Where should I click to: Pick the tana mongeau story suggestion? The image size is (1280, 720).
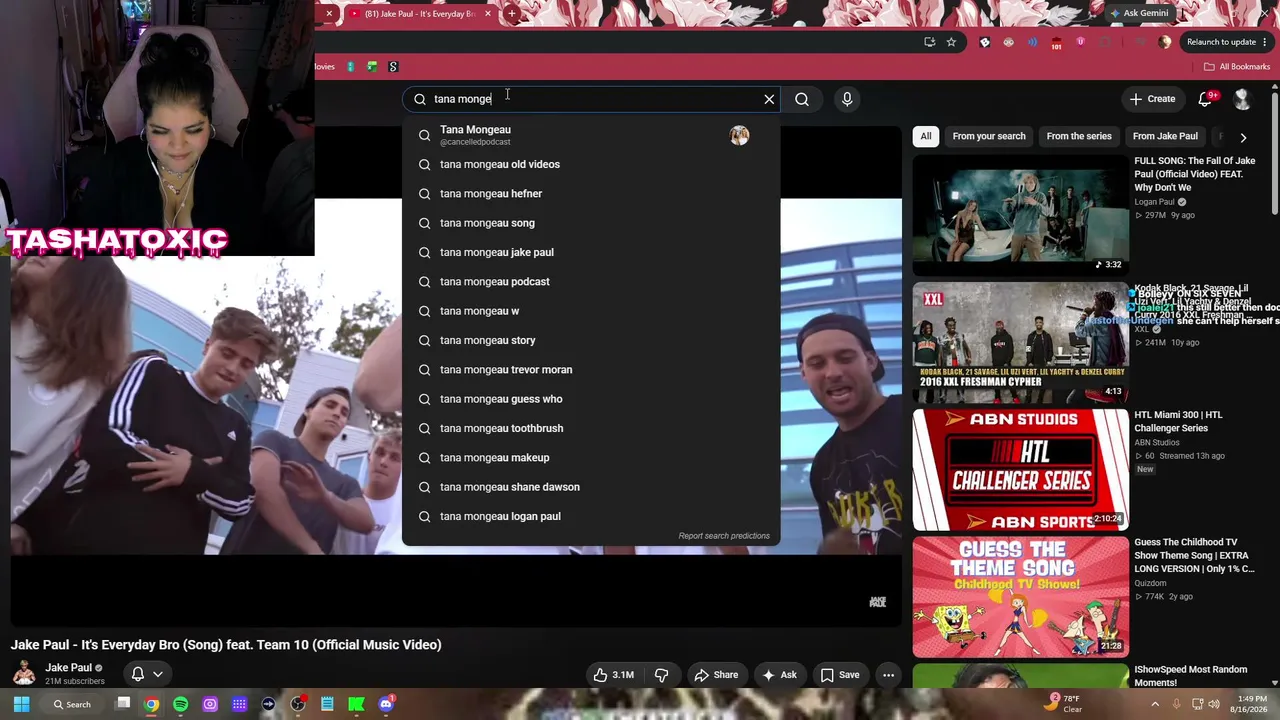pyautogui.click(x=591, y=340)
